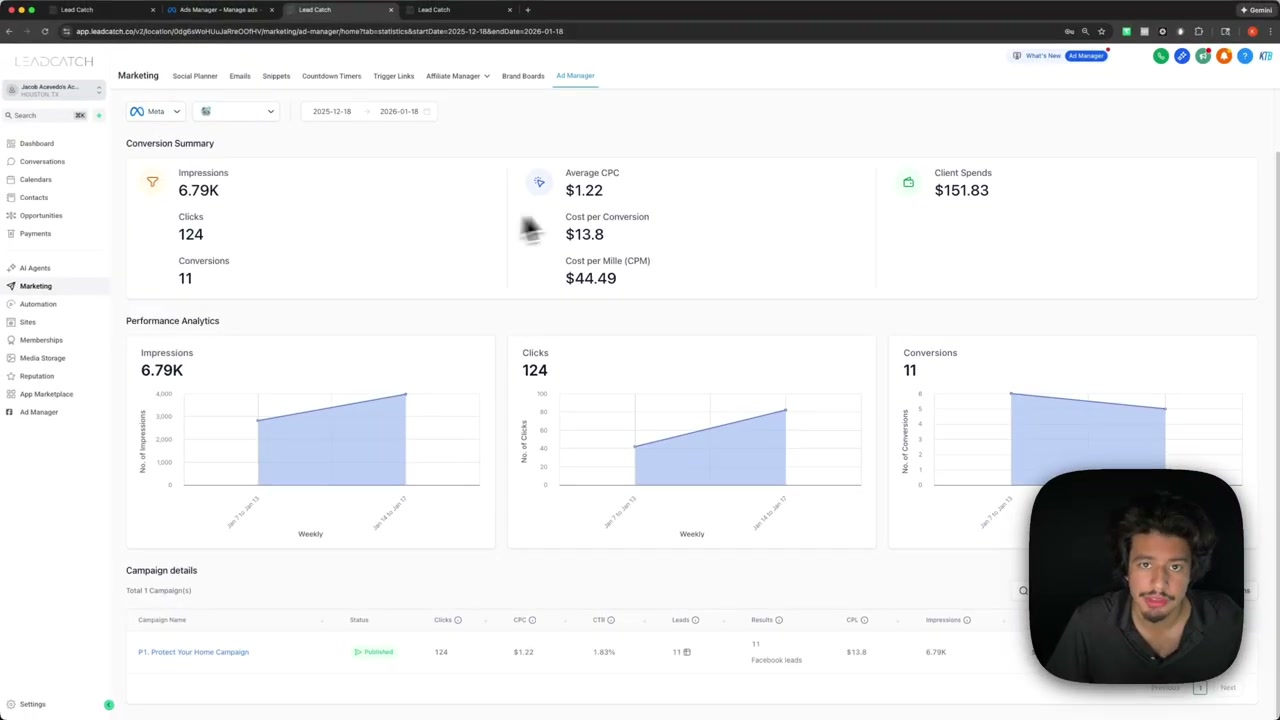
Task: Click the info icon next to Clicks column
Action: point(458,620)
